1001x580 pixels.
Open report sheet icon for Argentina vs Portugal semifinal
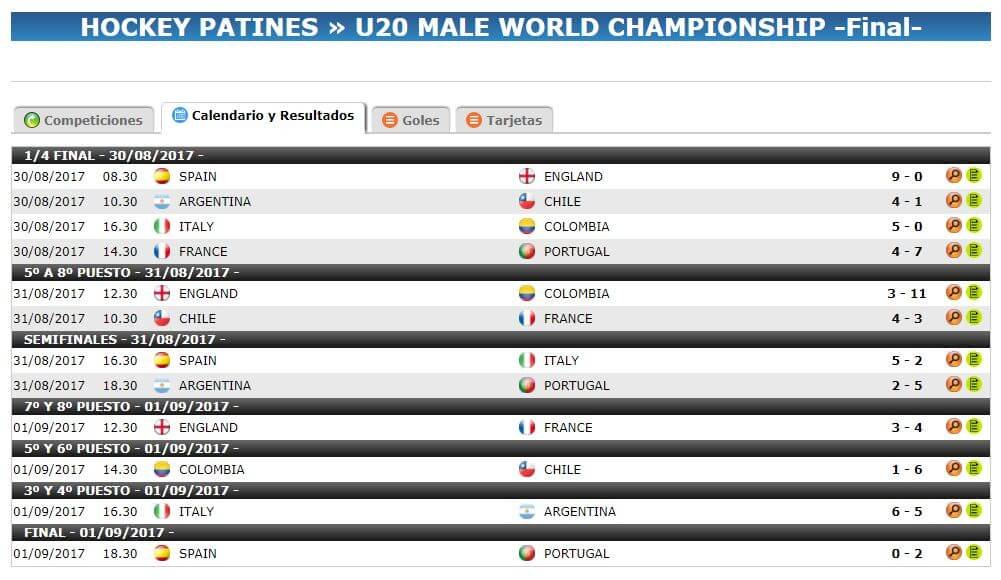tap(974, 384)
